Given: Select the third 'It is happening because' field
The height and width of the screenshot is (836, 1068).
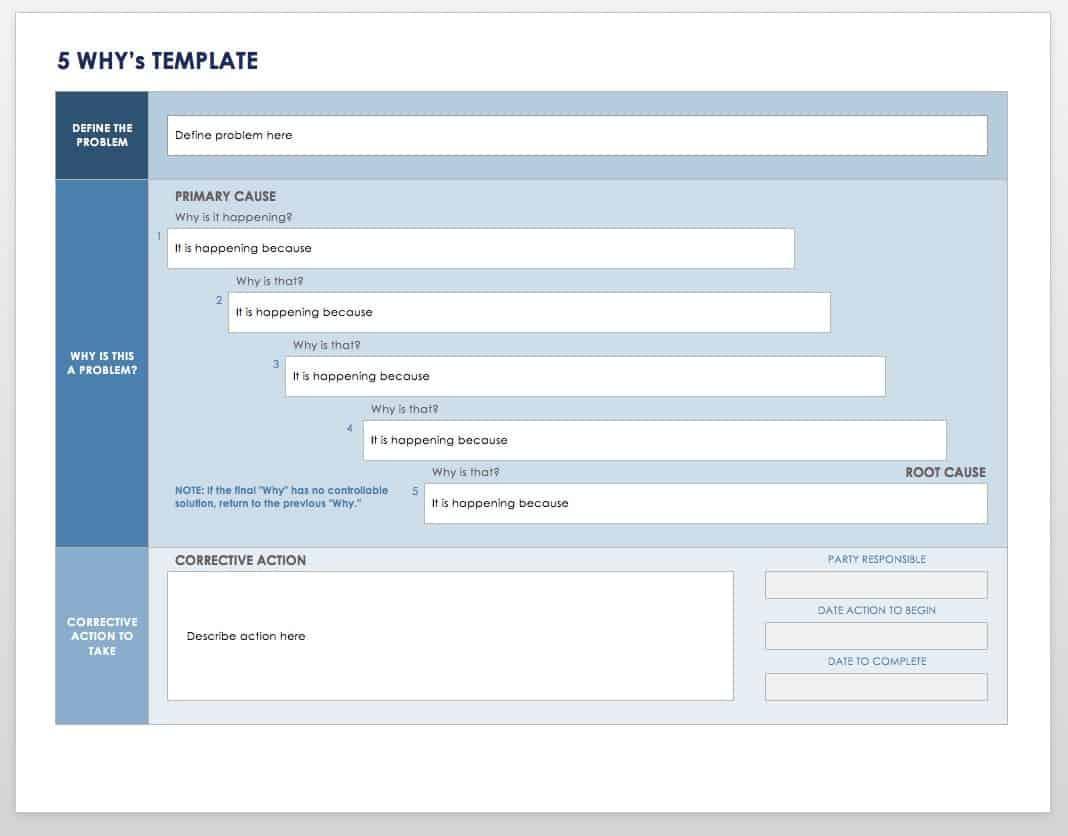Looking at the screenshot, I should click(x=585, y=376).
